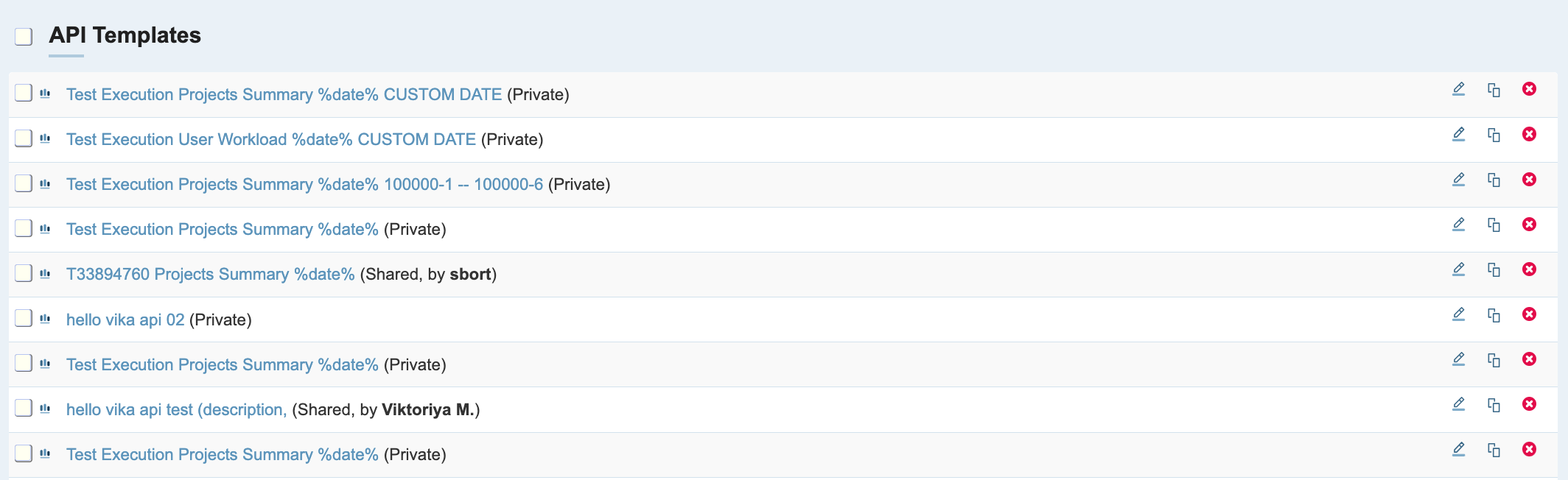Duplicate the hello vika api 02 template
The height and width of the screenshot is (480, 1568).
pos(1494,315)
